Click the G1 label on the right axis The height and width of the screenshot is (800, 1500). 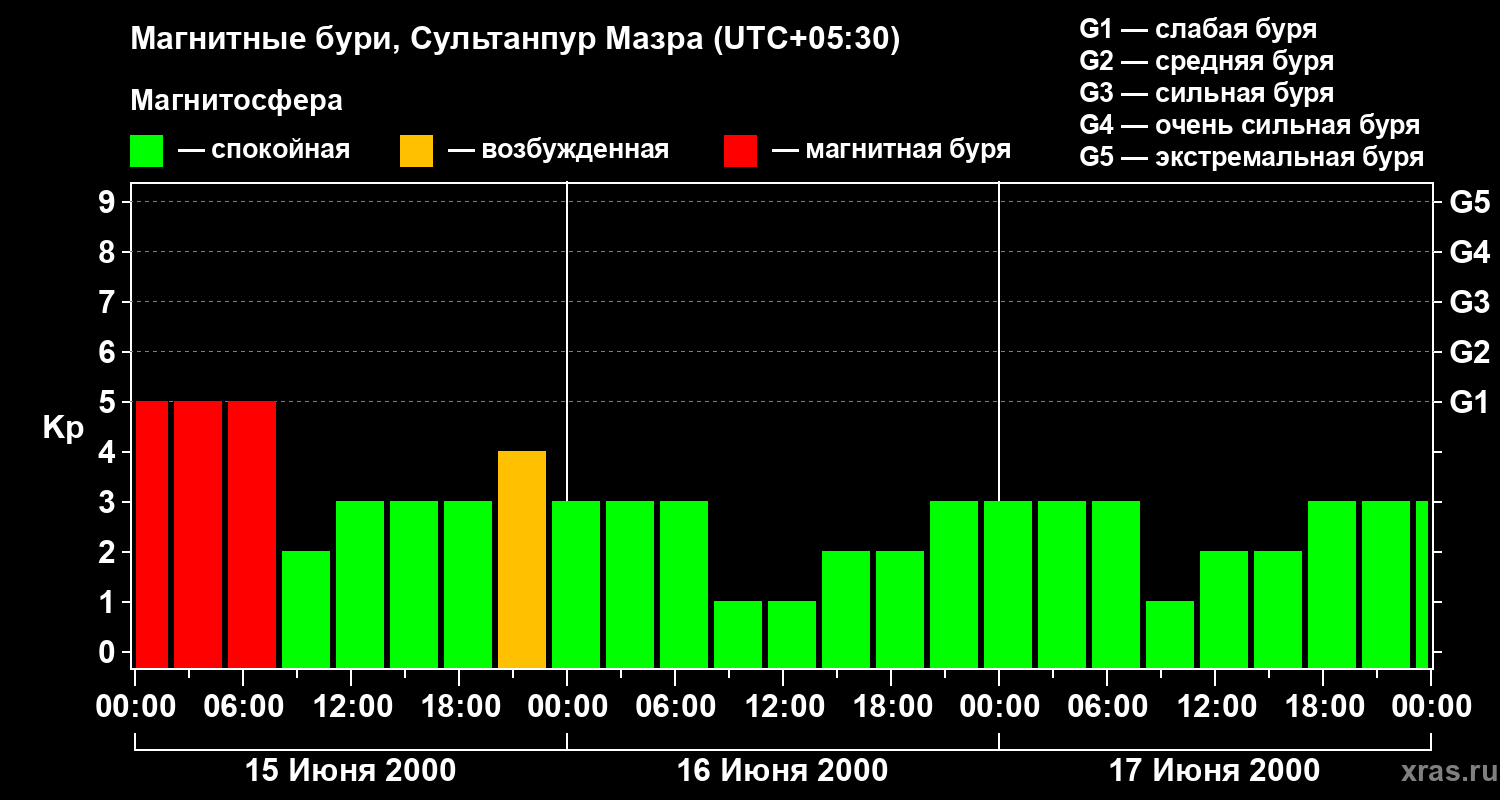pos(1470,403)
